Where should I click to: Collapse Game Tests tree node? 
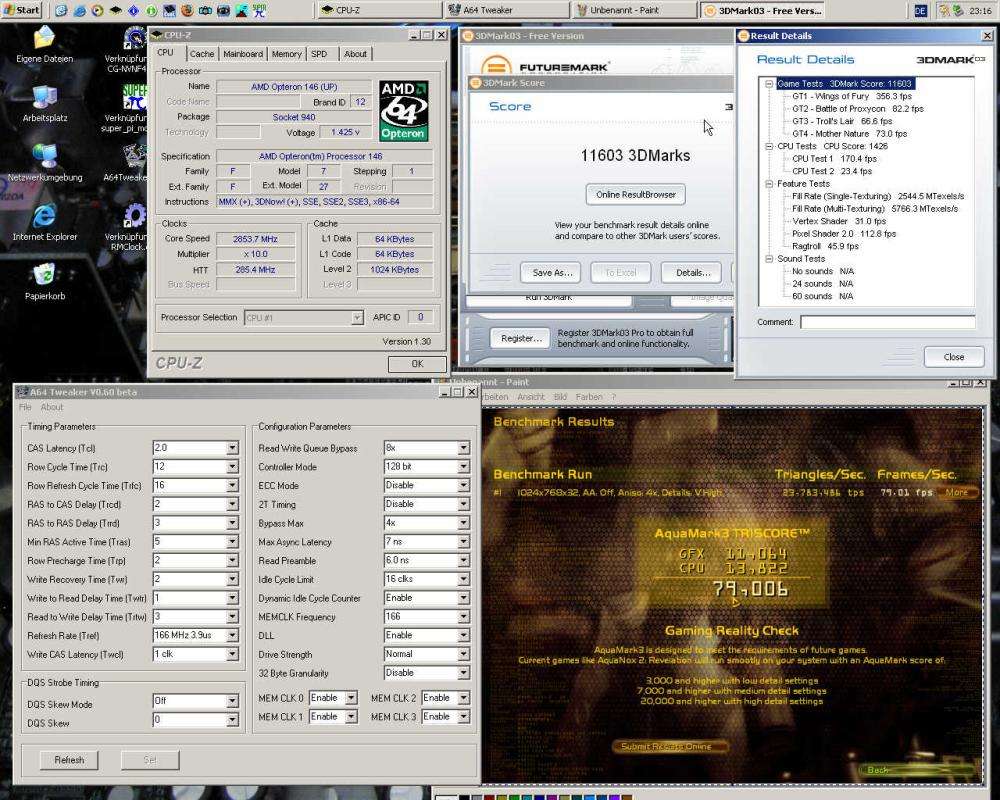769,84
